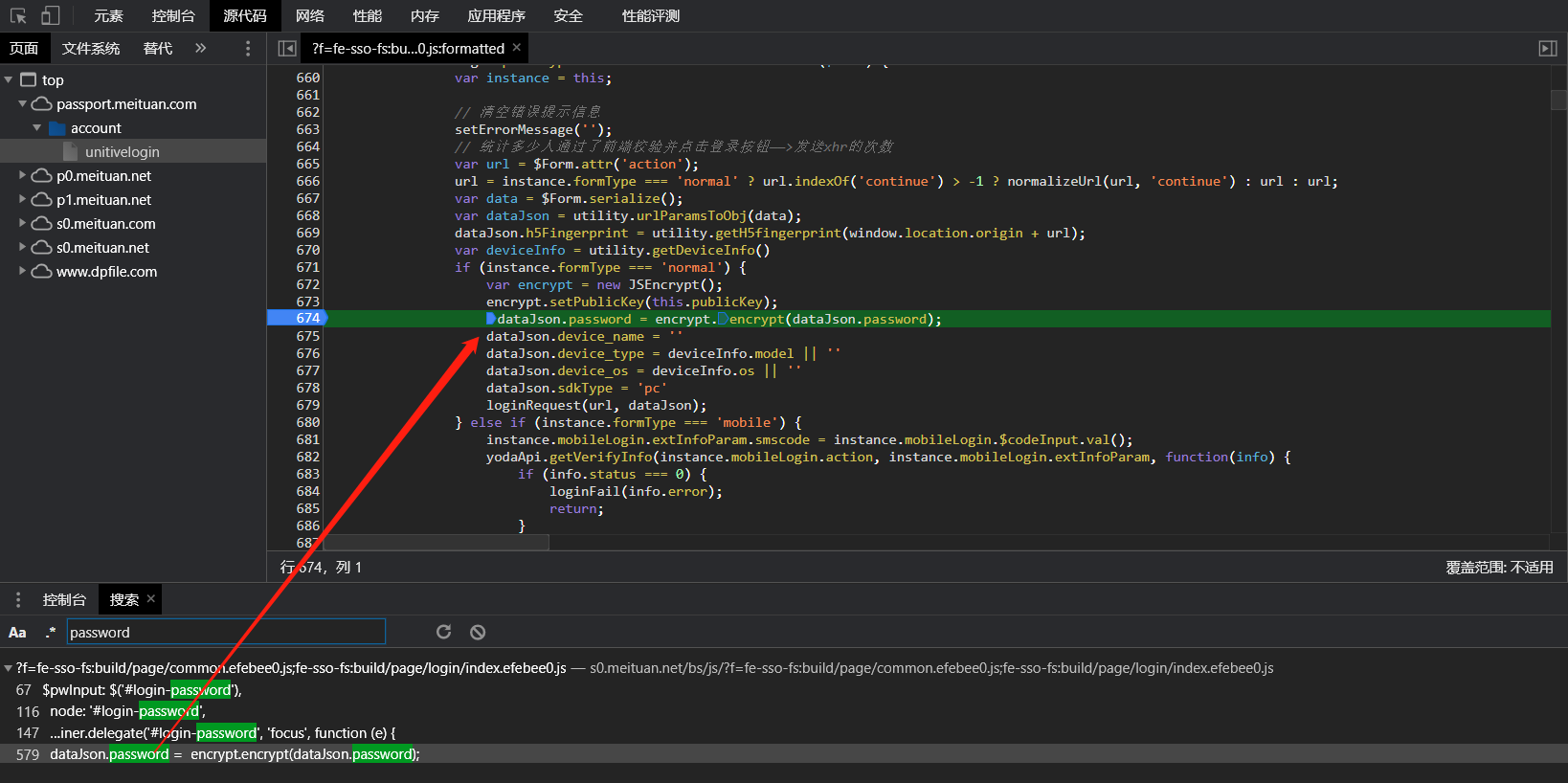Select the unitivelogin file
The image size is (1568, 783).
pos(123,151)
